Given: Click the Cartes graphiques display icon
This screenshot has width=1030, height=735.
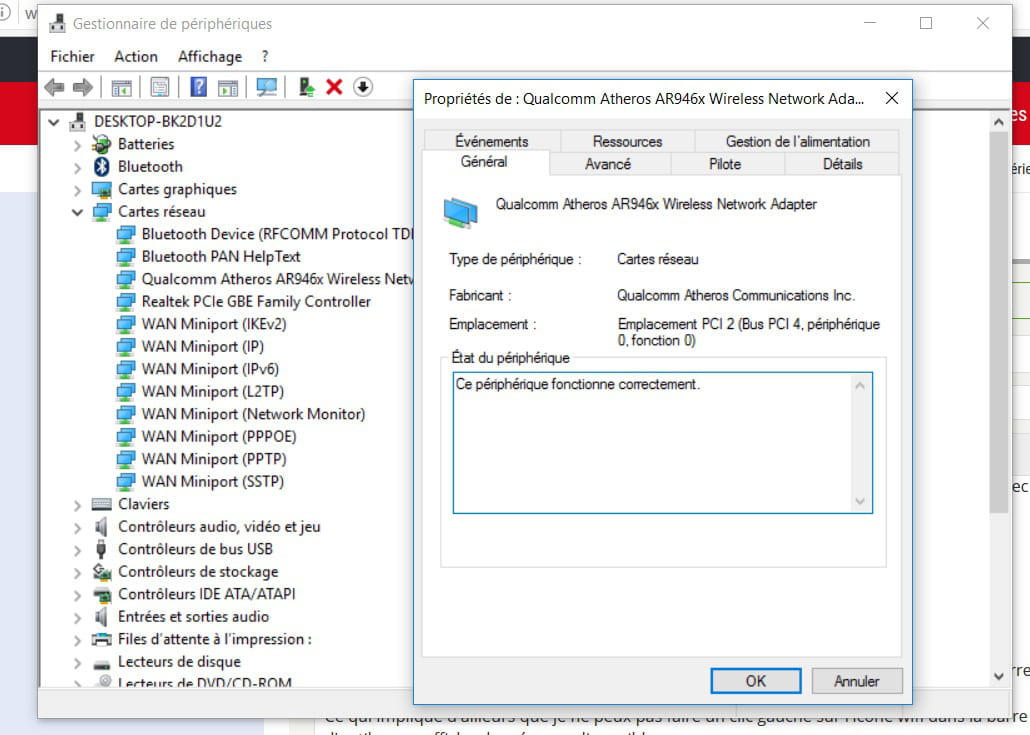Looking at the screenshot, I should pos(101,189).
